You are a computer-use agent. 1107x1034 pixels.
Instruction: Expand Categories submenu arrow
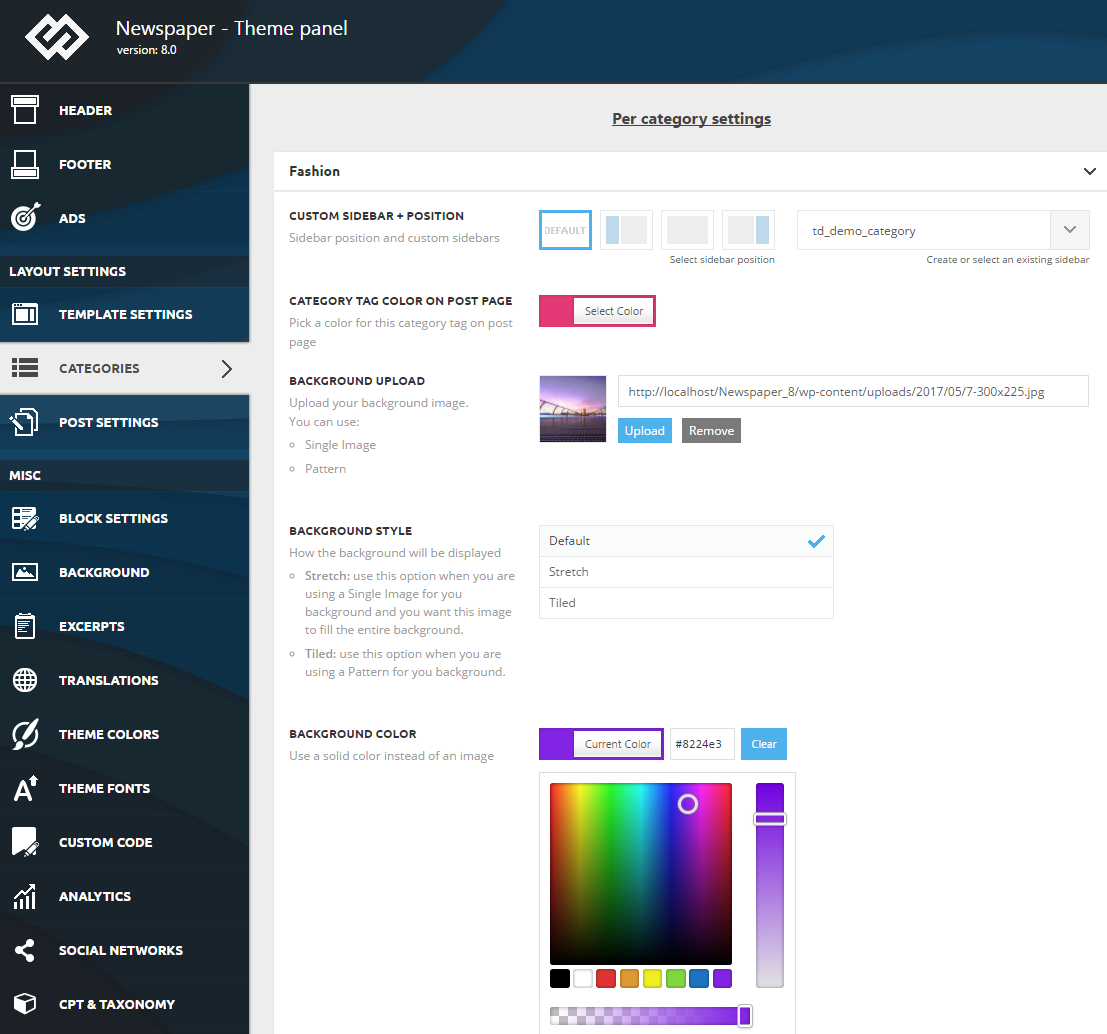tap(227, 368)
